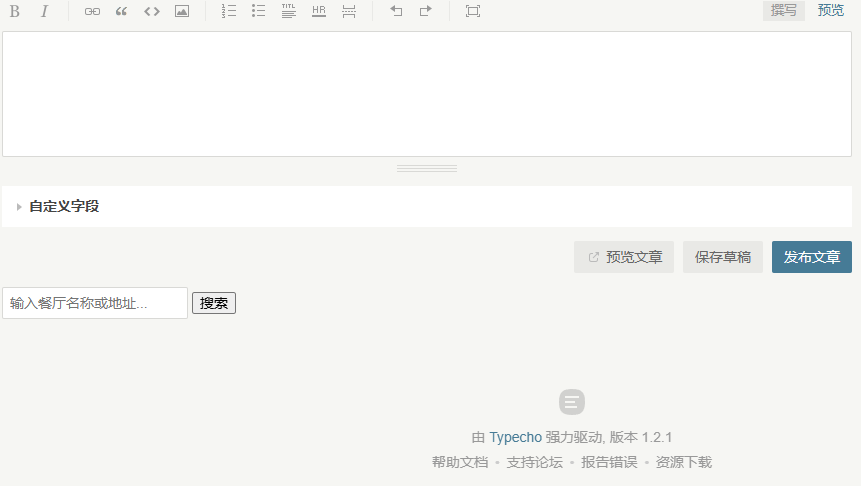861x486 pixels.
Task: Open the 帮助文档 footer link
Action: coord(460,462)
